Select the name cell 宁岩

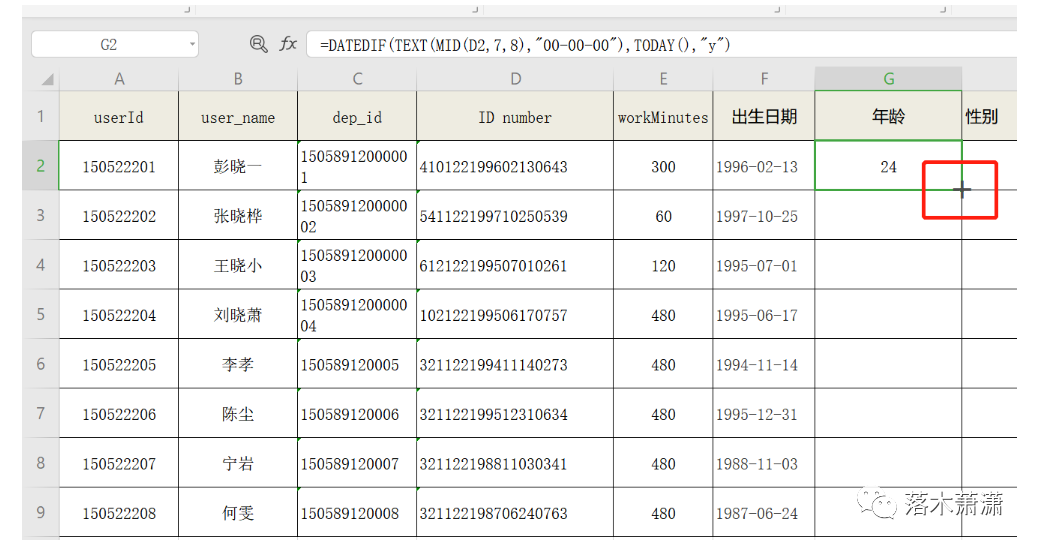coord(238,464)
